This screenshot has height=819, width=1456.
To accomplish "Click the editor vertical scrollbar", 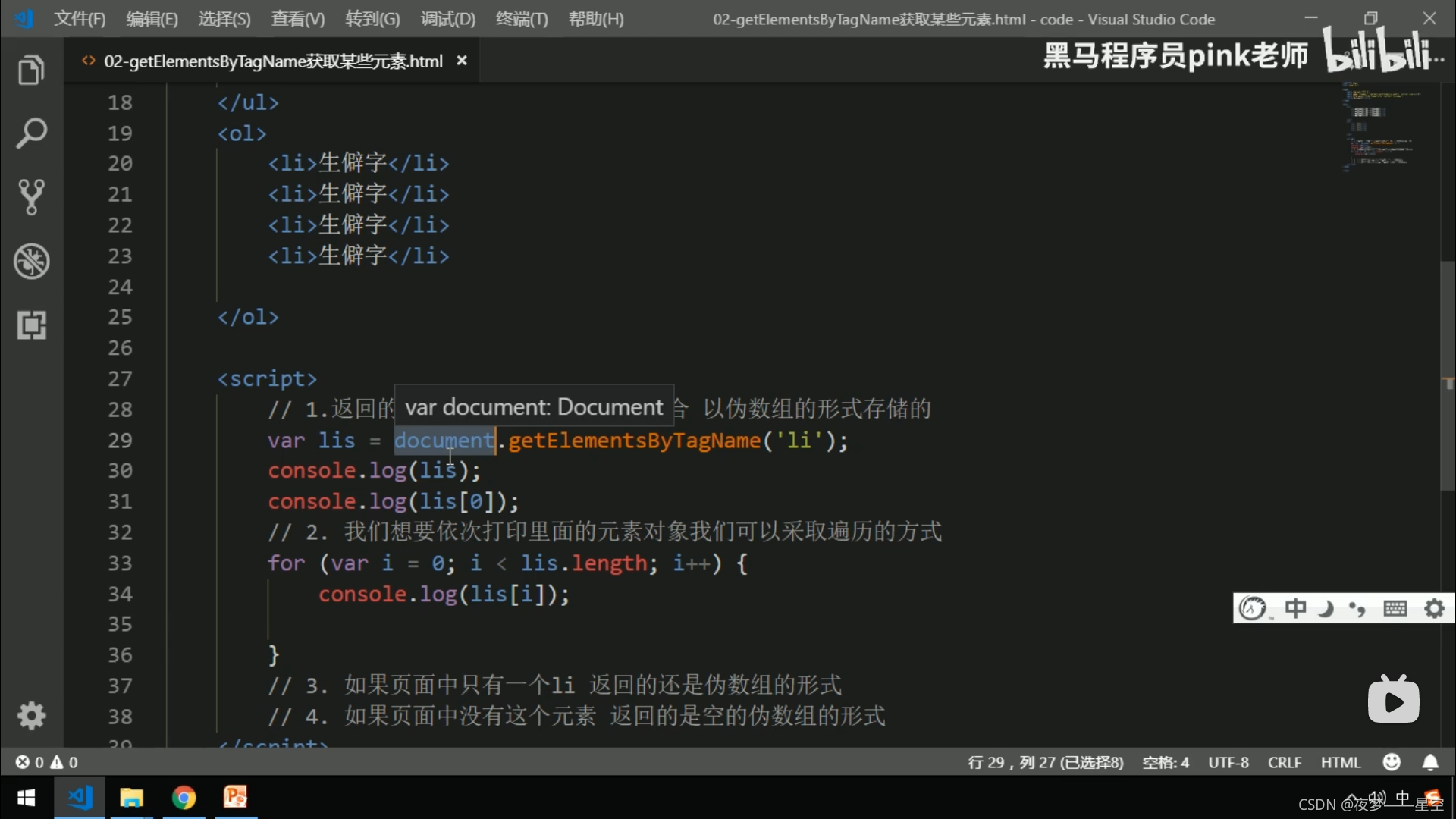I will coord(1447,376).
